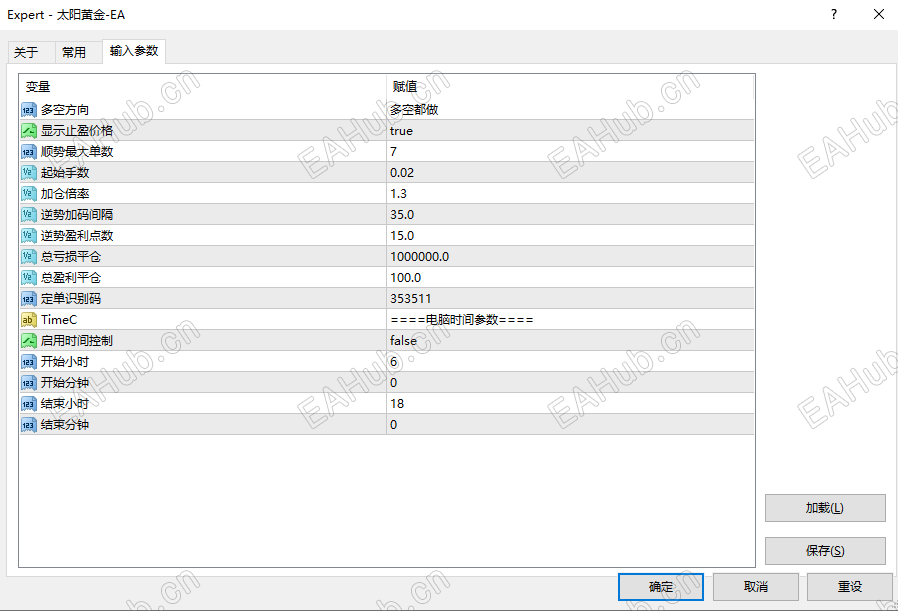Close the Expert dialog window
Screen dimensions: 898x611
pyautogui.click(x=879, y=14)
